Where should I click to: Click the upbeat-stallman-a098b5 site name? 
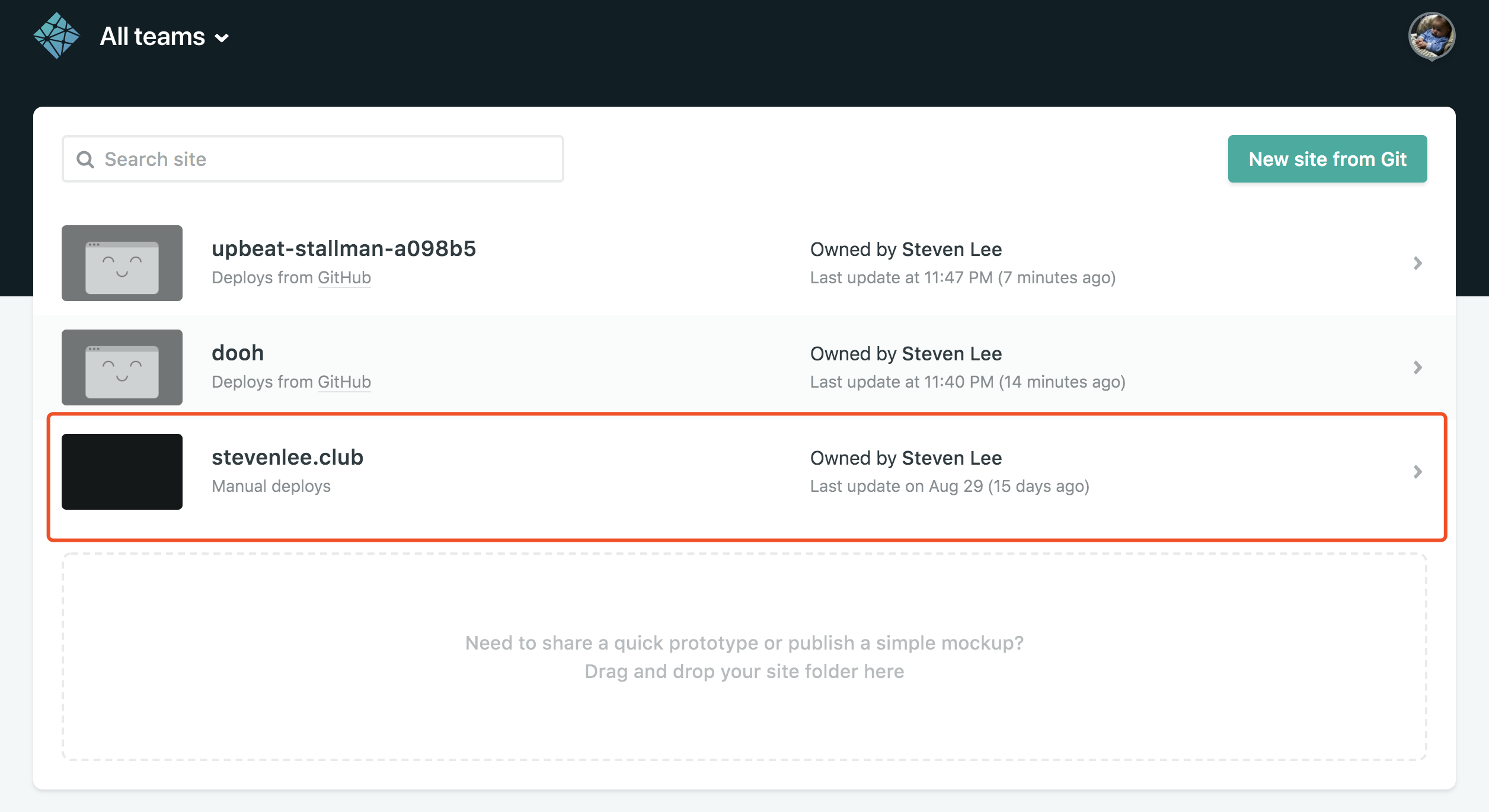[344, 249]
